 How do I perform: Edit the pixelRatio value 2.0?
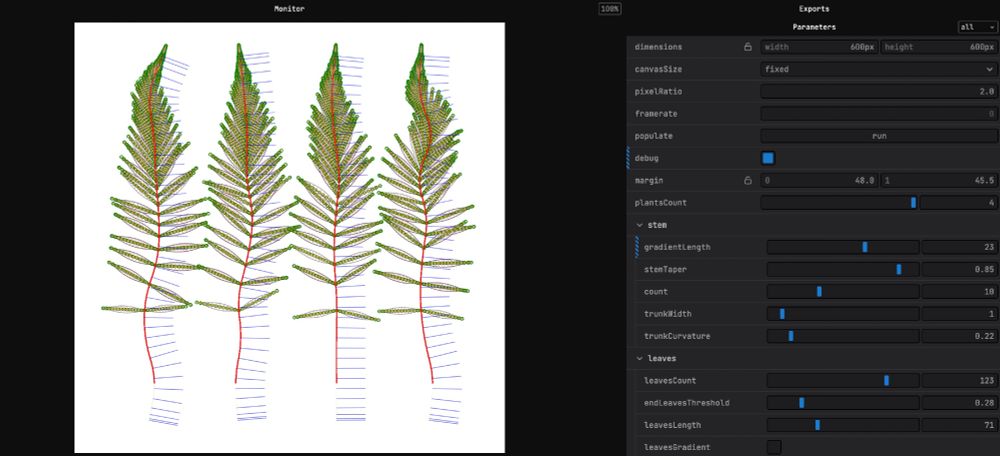pos(879,91)
